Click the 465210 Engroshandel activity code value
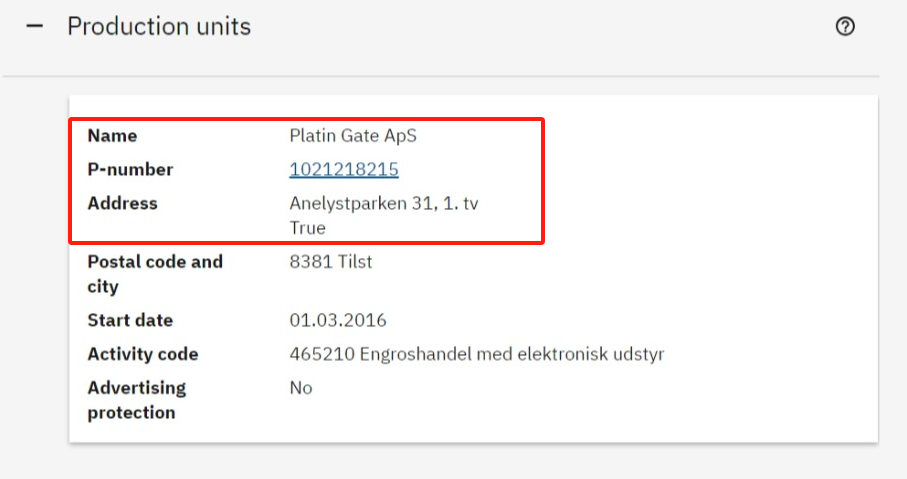Image resolution: width=907 pixels, height=479 pixels. [476, 354]
